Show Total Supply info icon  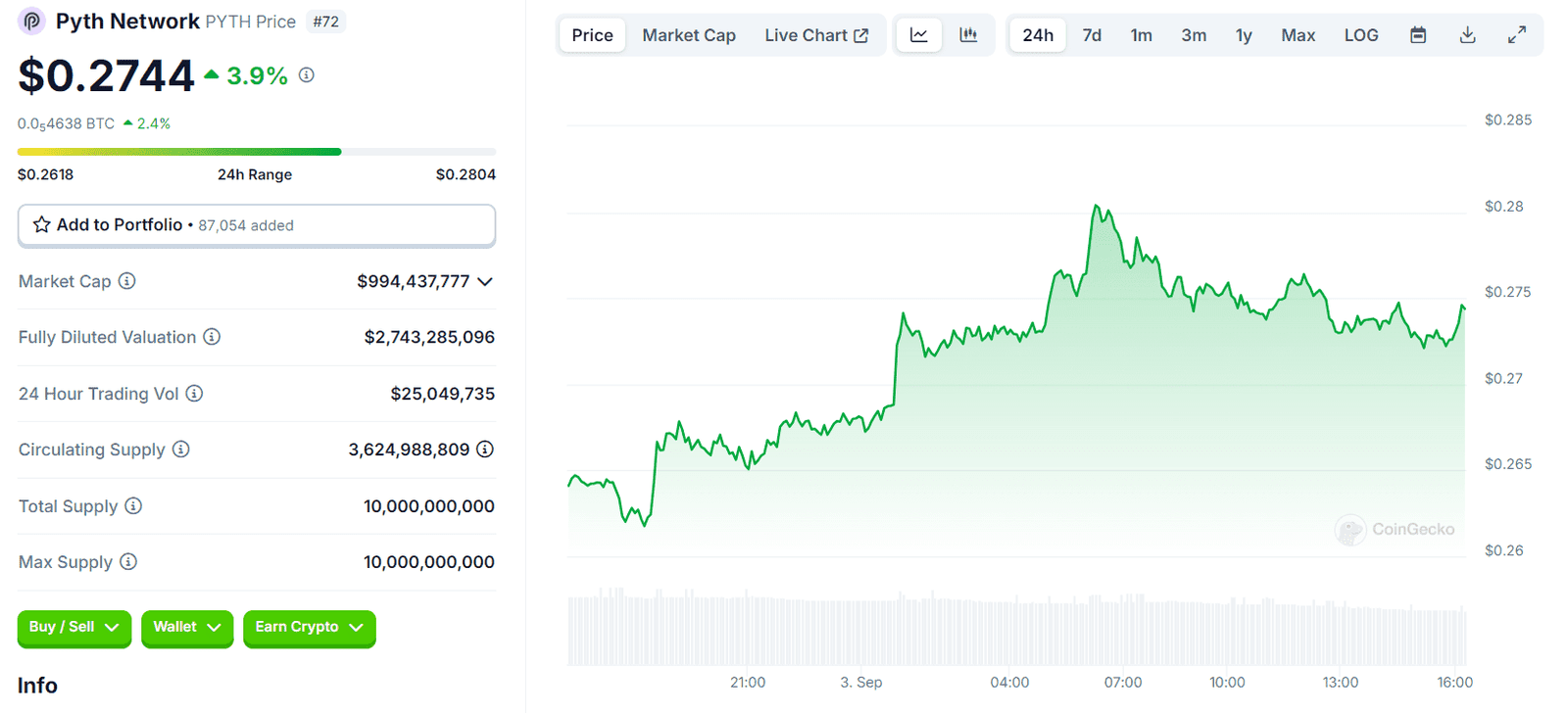(x=133, y=506)
